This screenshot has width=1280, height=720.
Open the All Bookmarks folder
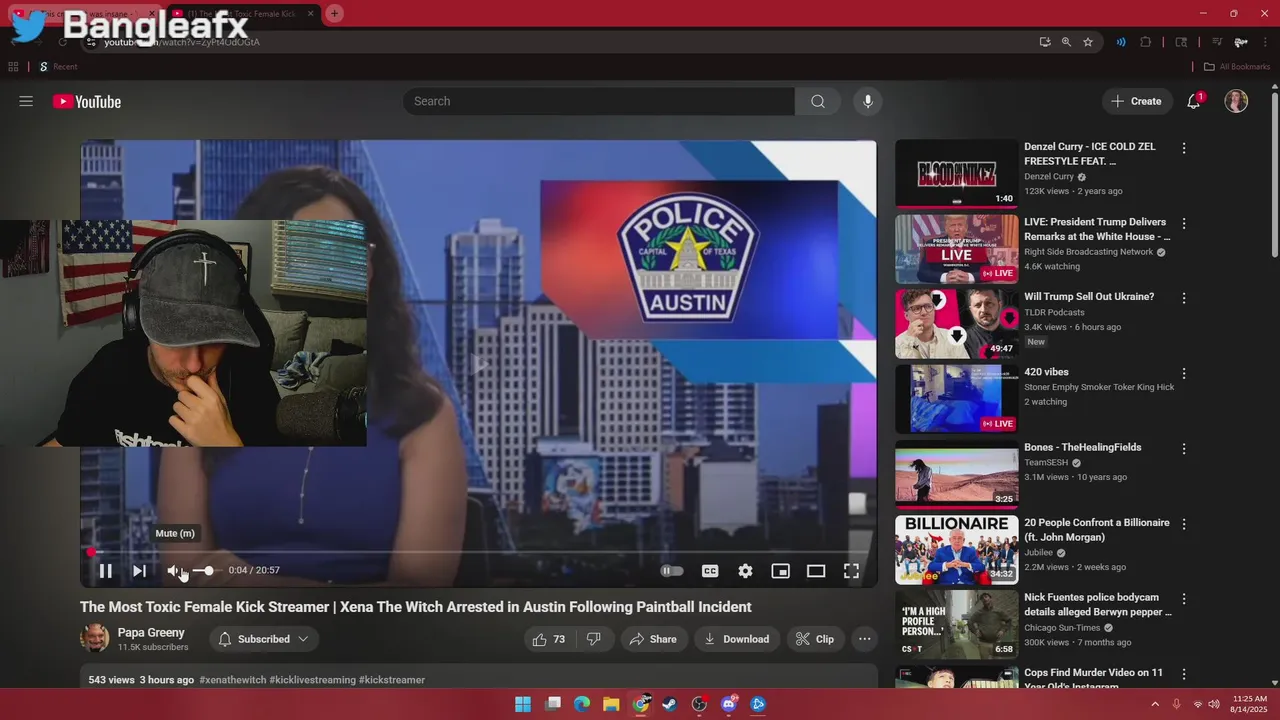click(x=1236, y=67)
